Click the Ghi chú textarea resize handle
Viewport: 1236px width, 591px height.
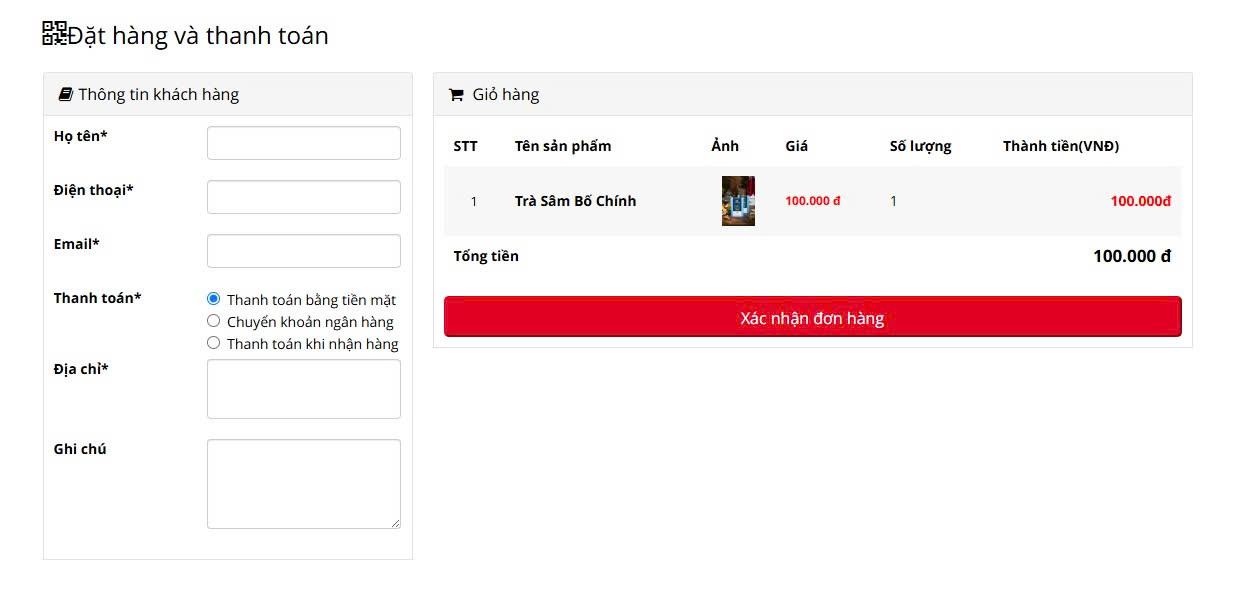(x=395, y=523)
